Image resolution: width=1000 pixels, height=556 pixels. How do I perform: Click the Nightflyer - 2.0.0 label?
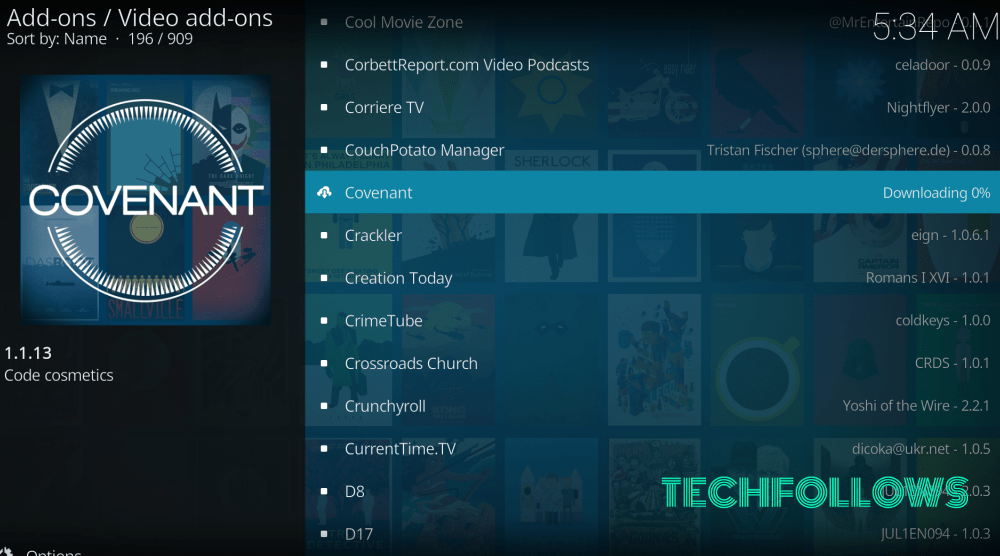click(x=938, y=108)
